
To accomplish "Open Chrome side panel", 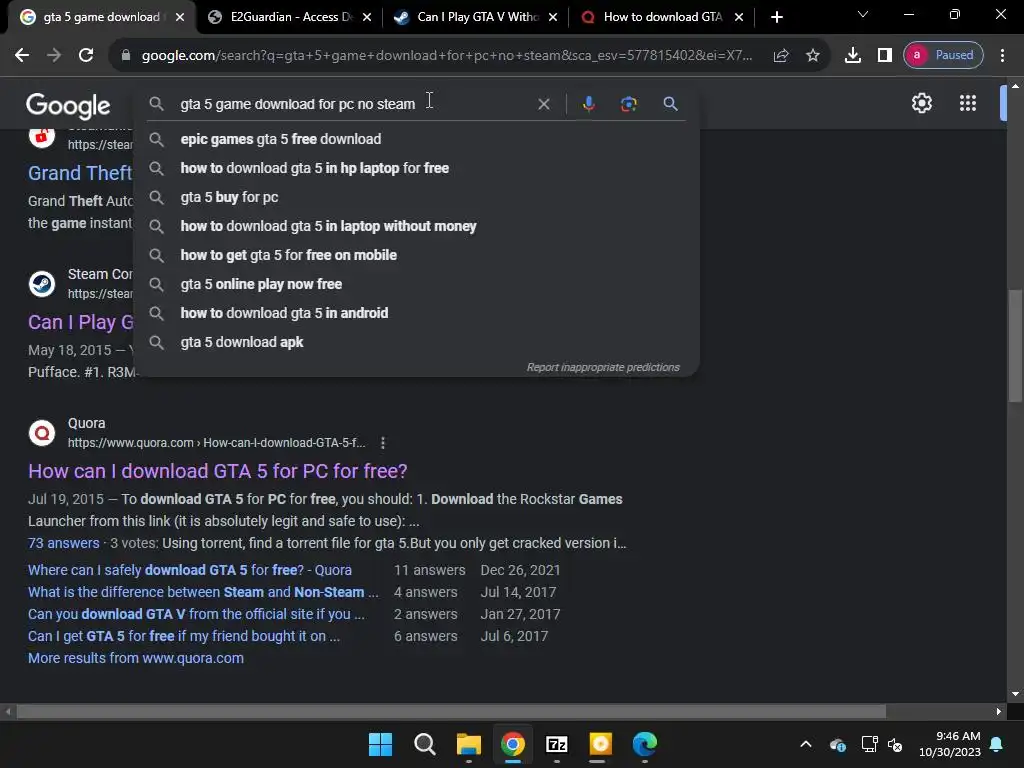I will click(x=884, y=56).
